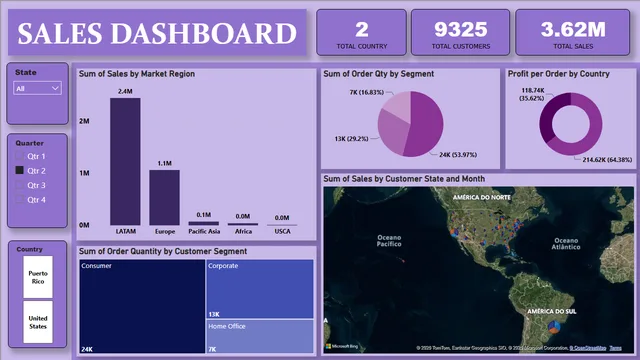This screenshot has height=360, width=640.
Task: Click "Sum of Order Quantity by Customer Segment" title
Action: [163, 251]
